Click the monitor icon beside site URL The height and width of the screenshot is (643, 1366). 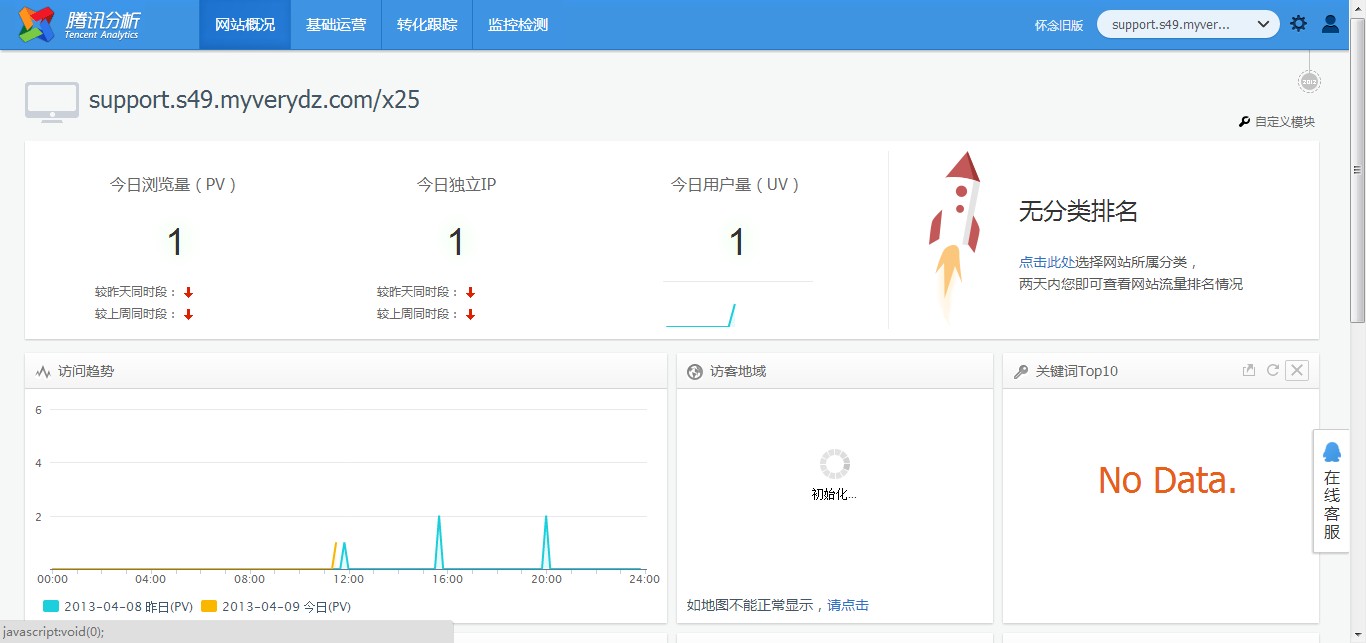[x=52, y=102]
